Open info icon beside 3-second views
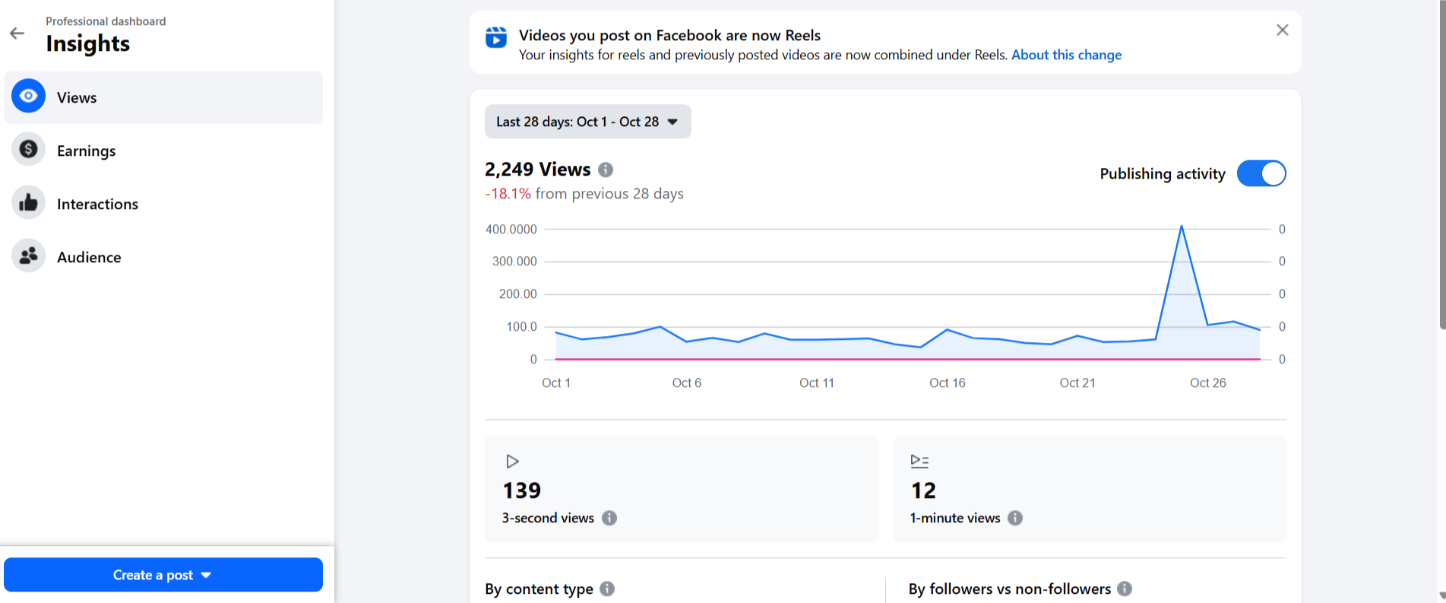The height and width of the screenshot is (603, 1446). (x=609, y=518)
